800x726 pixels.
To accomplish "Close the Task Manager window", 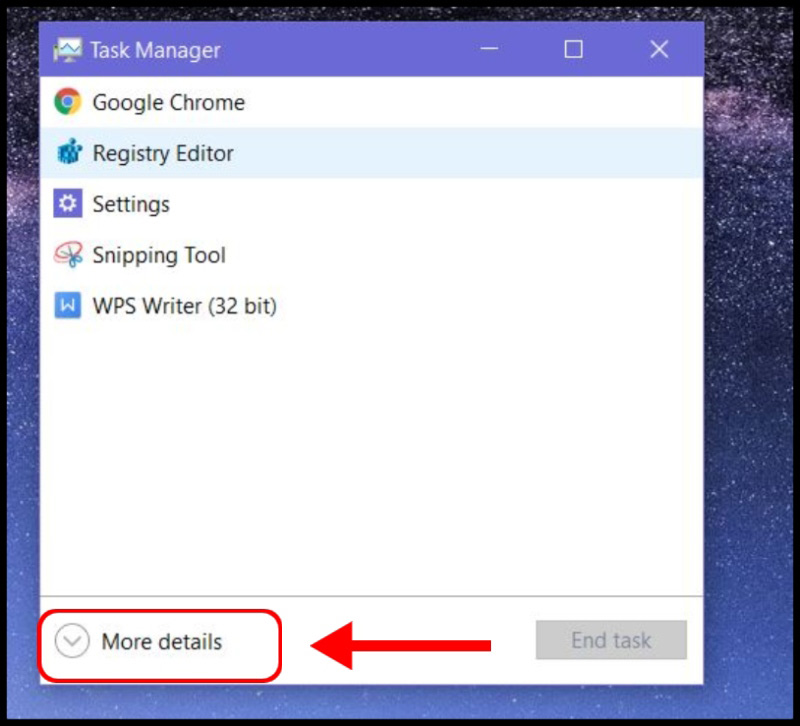I will [659, 49].
